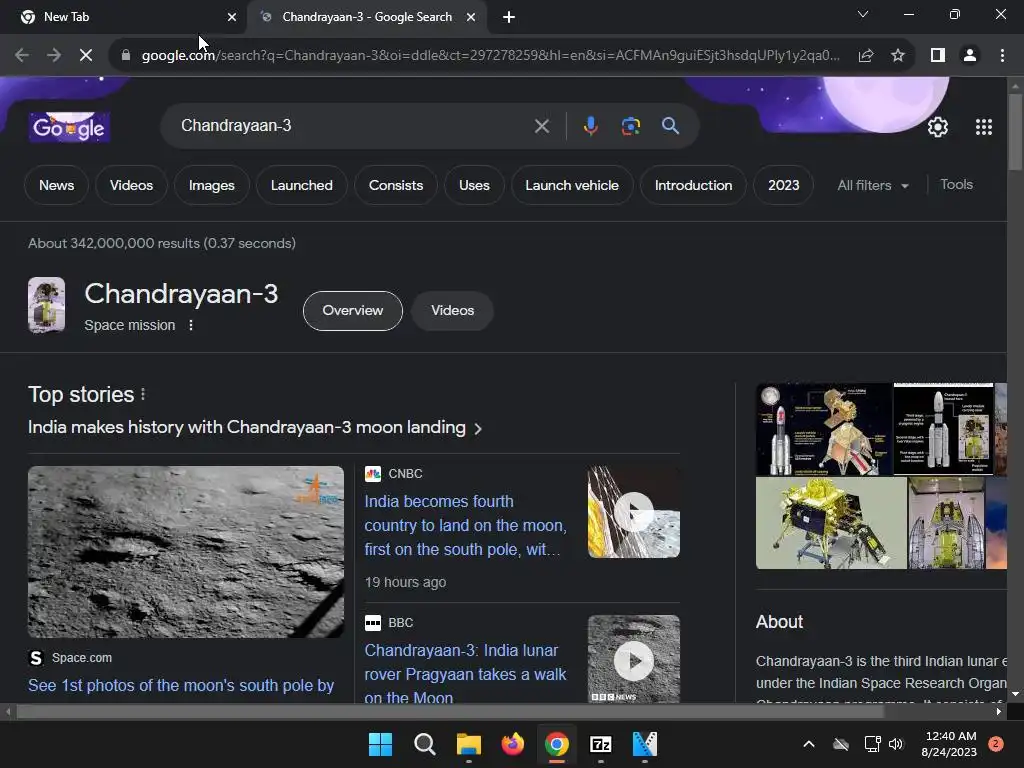Click into the Chandrayaan-3 search field
1024x768 pixels.
pyautogui.click(x=353, y=126)
